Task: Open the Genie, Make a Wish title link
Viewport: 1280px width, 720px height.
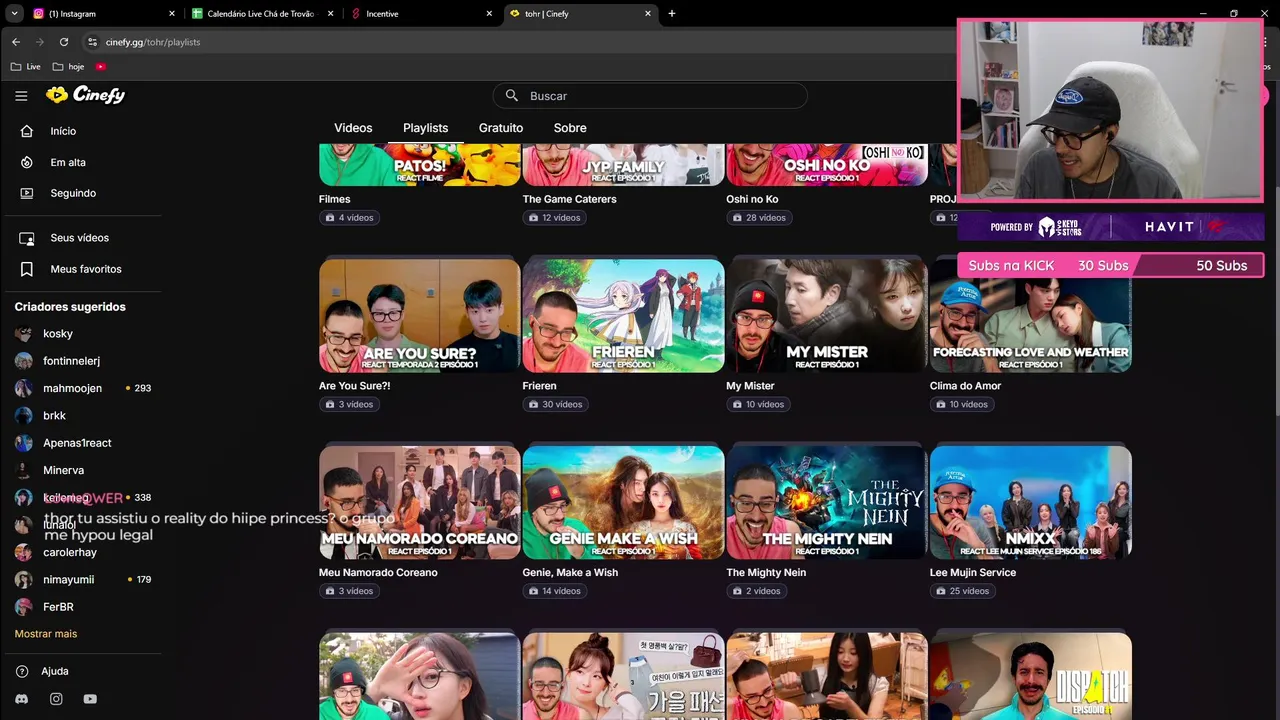Action: click(570, 573)
